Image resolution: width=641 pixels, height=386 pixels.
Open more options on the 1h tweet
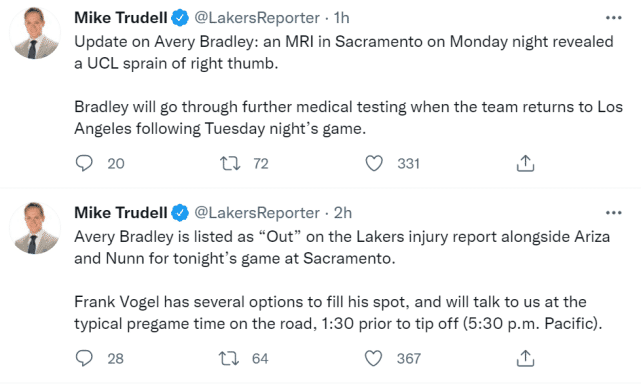click(614, 18)
